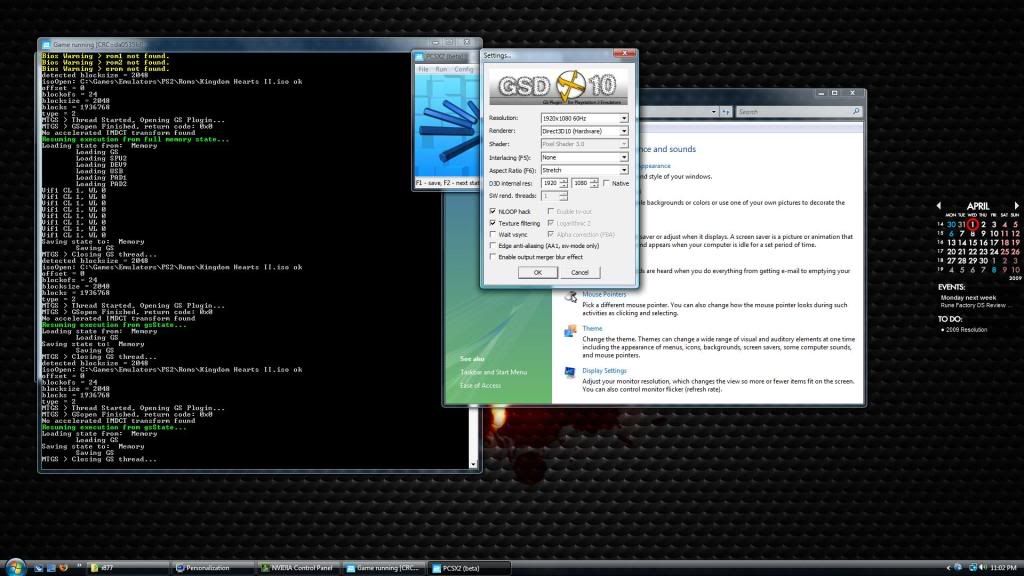The image size is (1024, 576).
Task: Open the Display Settings link
Action: click(x=604, y=370)
